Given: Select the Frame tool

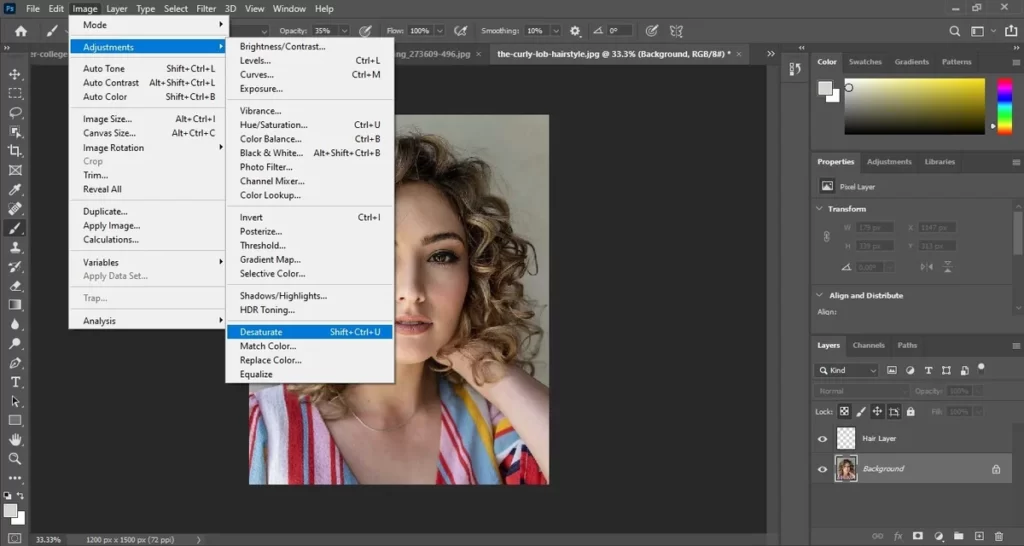Looking at the screenshot, I should (15, 170).
